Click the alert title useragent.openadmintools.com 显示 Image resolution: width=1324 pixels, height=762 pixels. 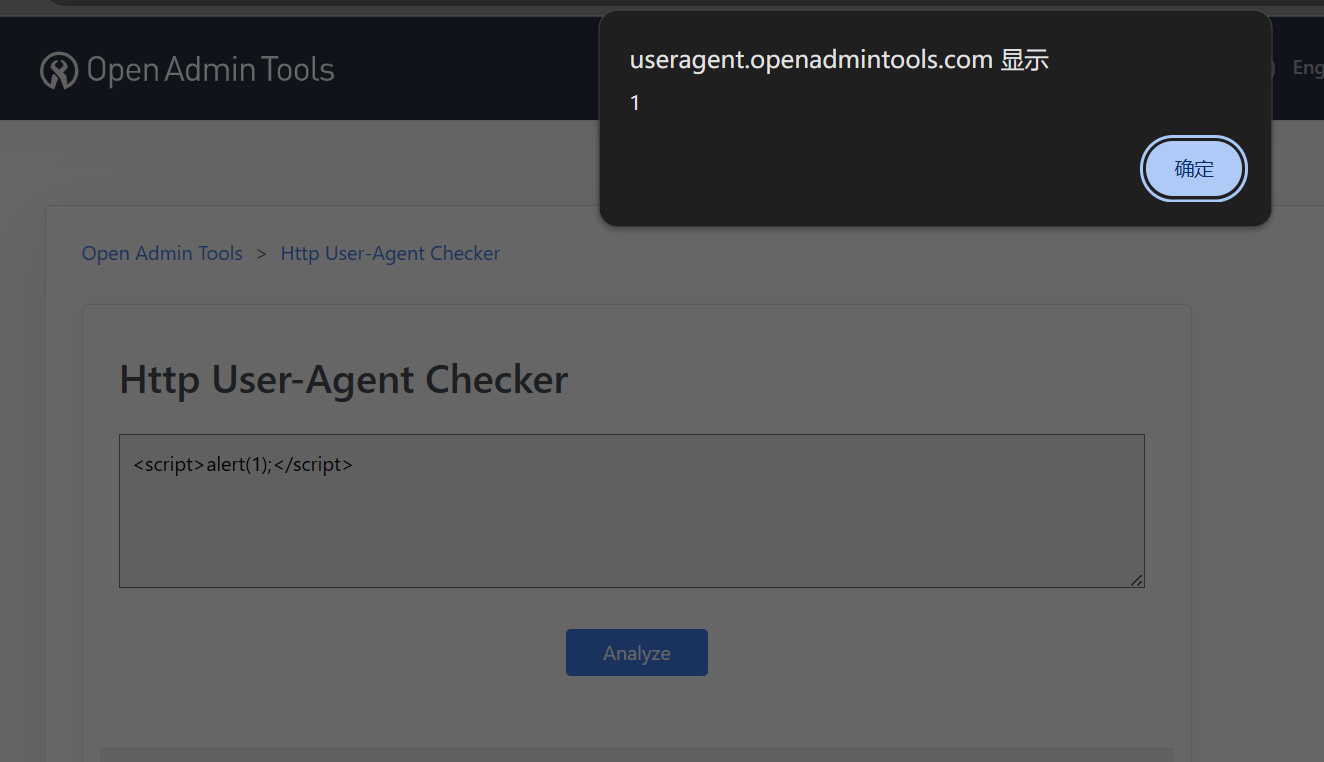(x=839, y=60)
